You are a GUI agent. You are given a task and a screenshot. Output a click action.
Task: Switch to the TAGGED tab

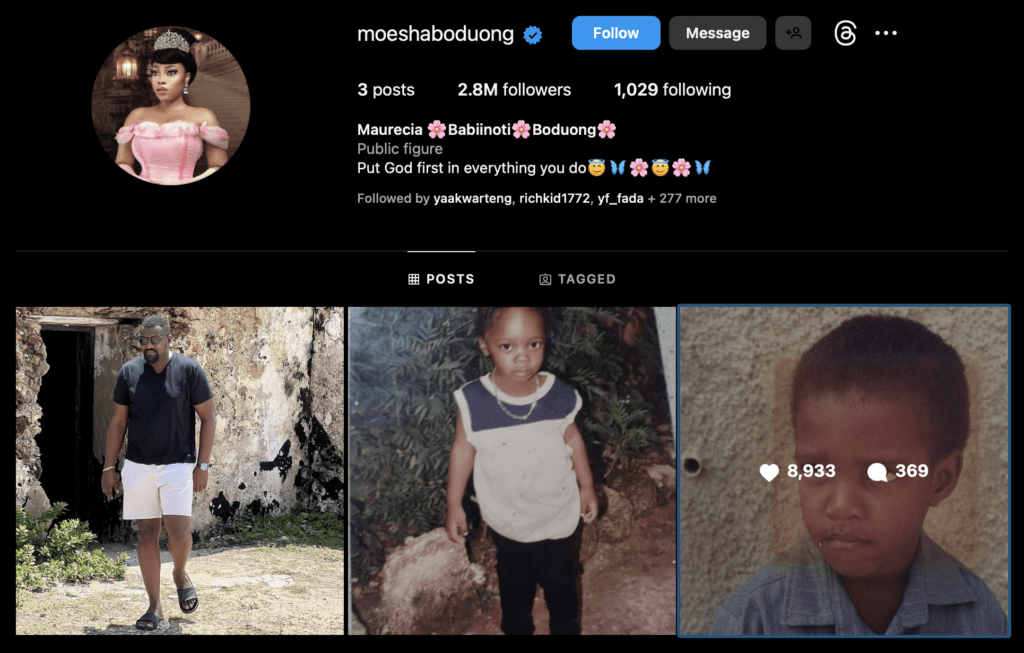point(577,279)
